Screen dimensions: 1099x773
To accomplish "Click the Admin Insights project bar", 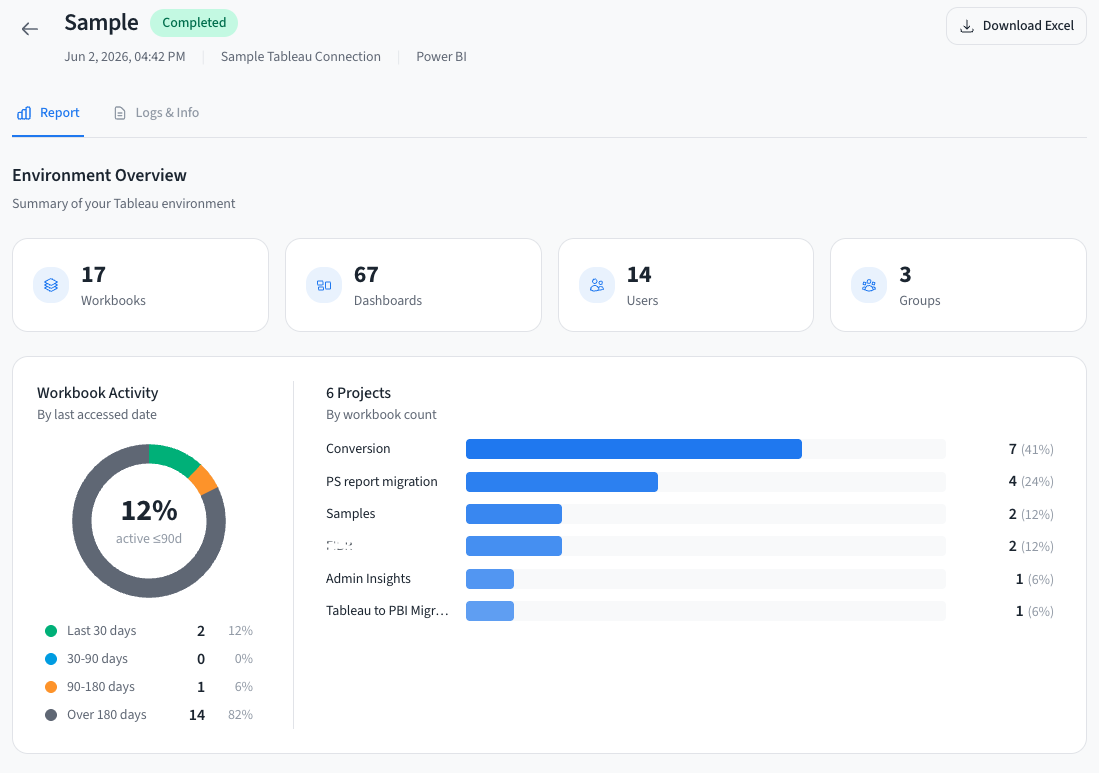I will click(x=490, y=579).
